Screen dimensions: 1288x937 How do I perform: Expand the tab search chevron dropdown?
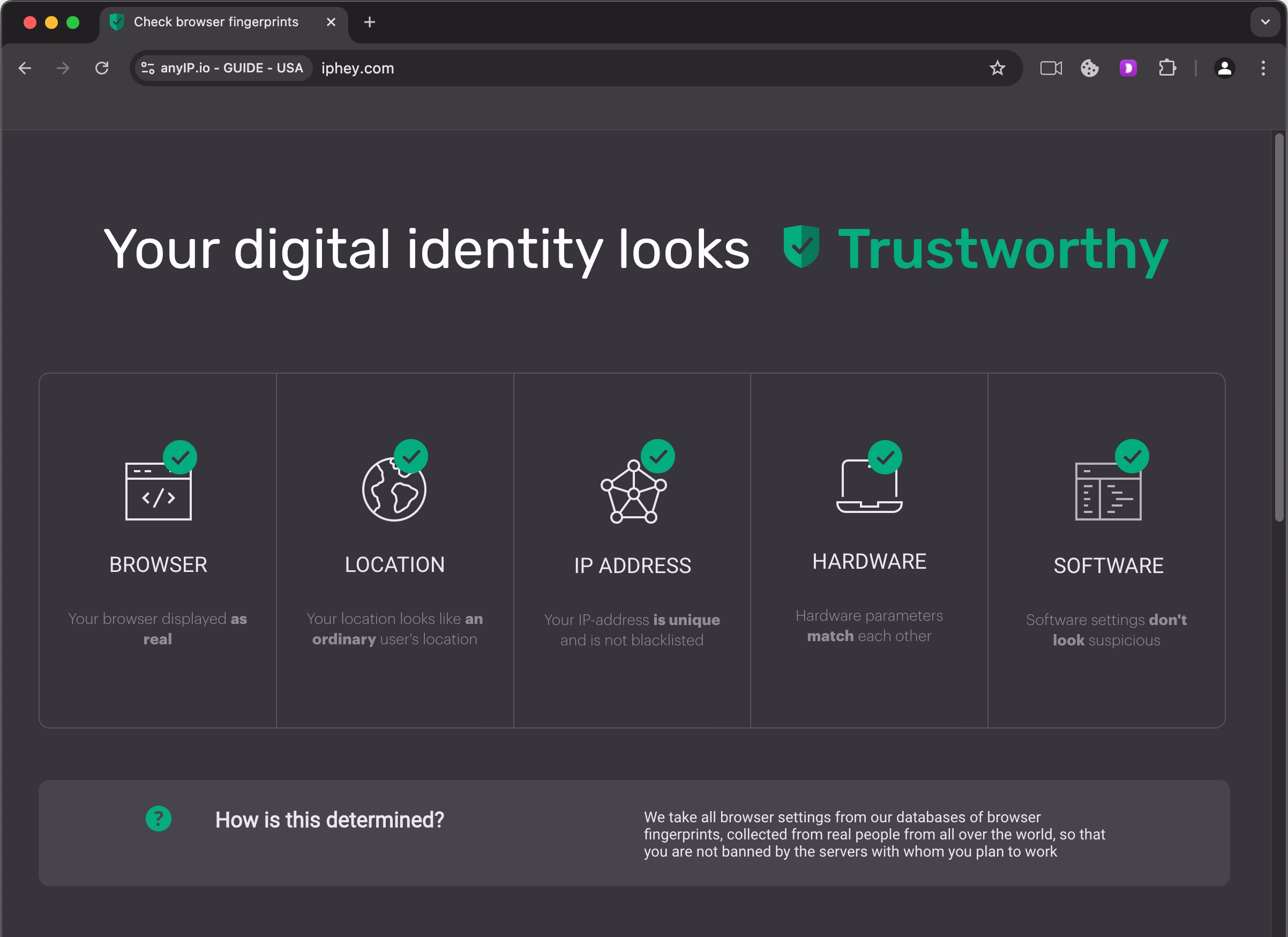click(1265, 22)
